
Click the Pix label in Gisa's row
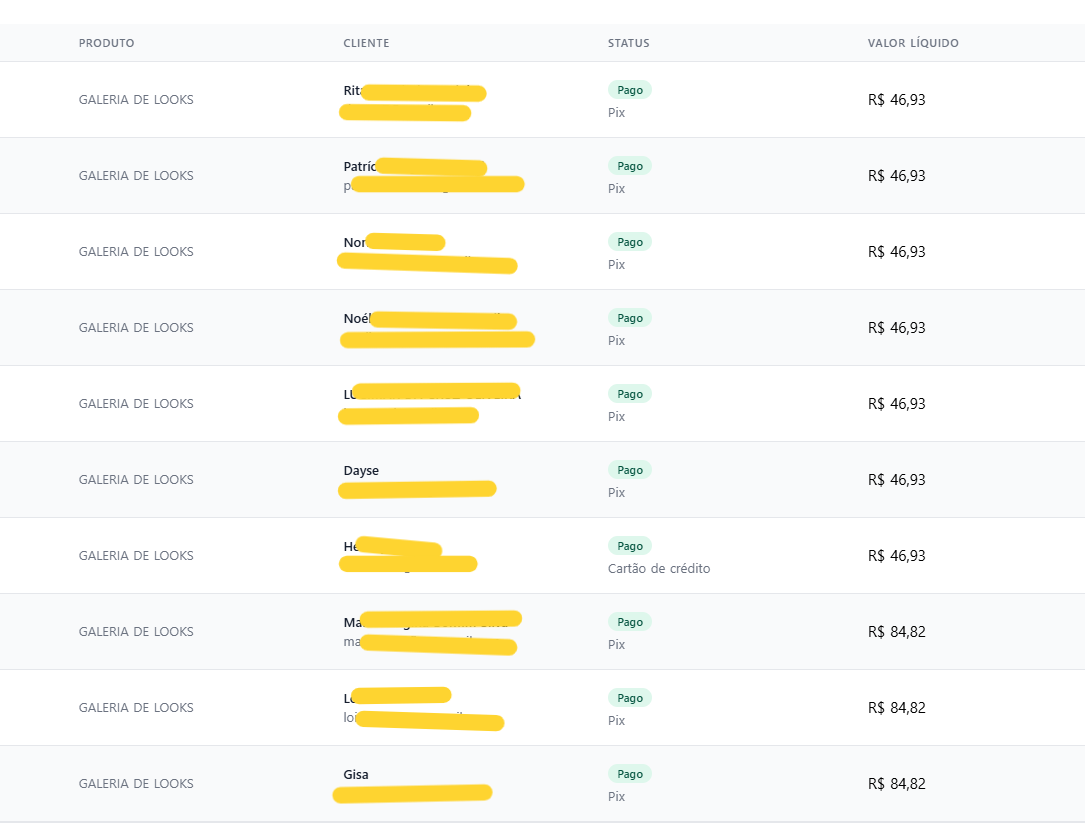pos(616,797)
